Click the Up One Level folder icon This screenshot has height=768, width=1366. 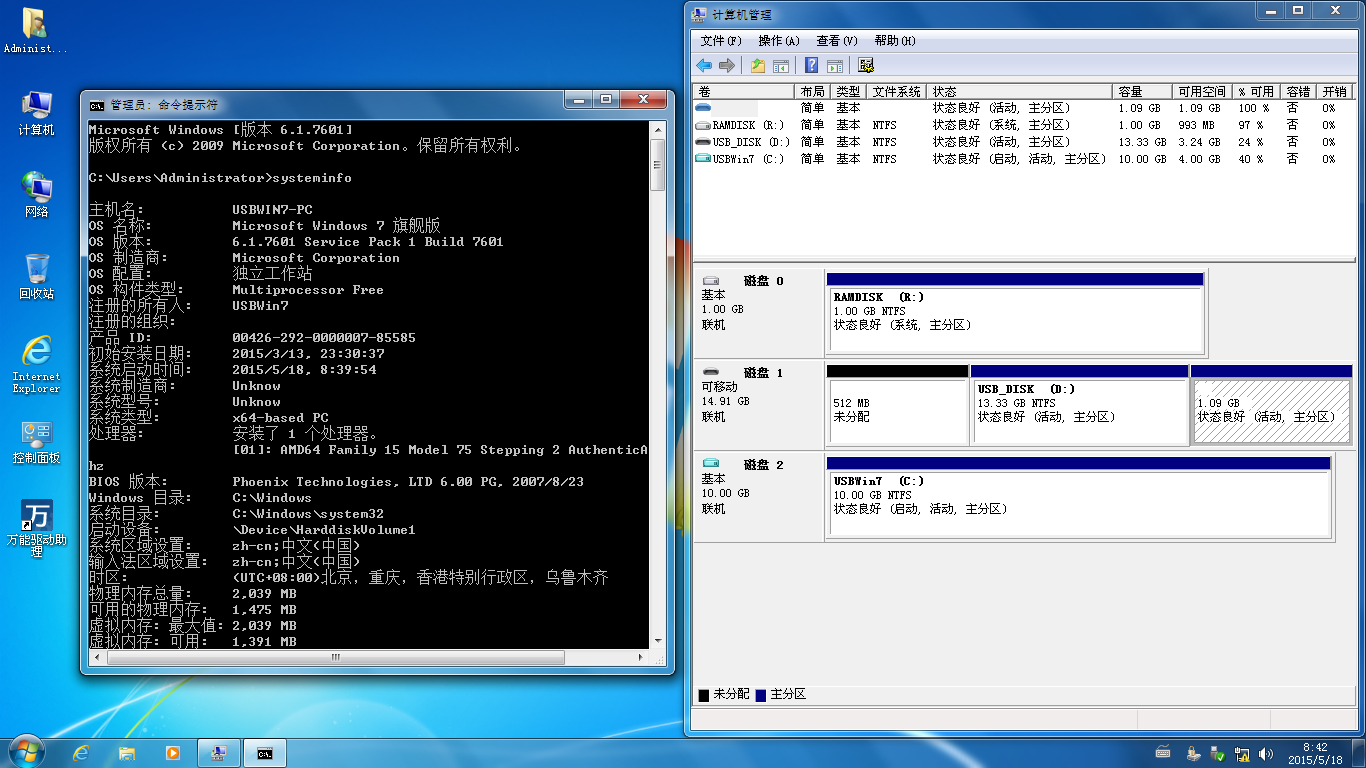[x=758, y=66]
